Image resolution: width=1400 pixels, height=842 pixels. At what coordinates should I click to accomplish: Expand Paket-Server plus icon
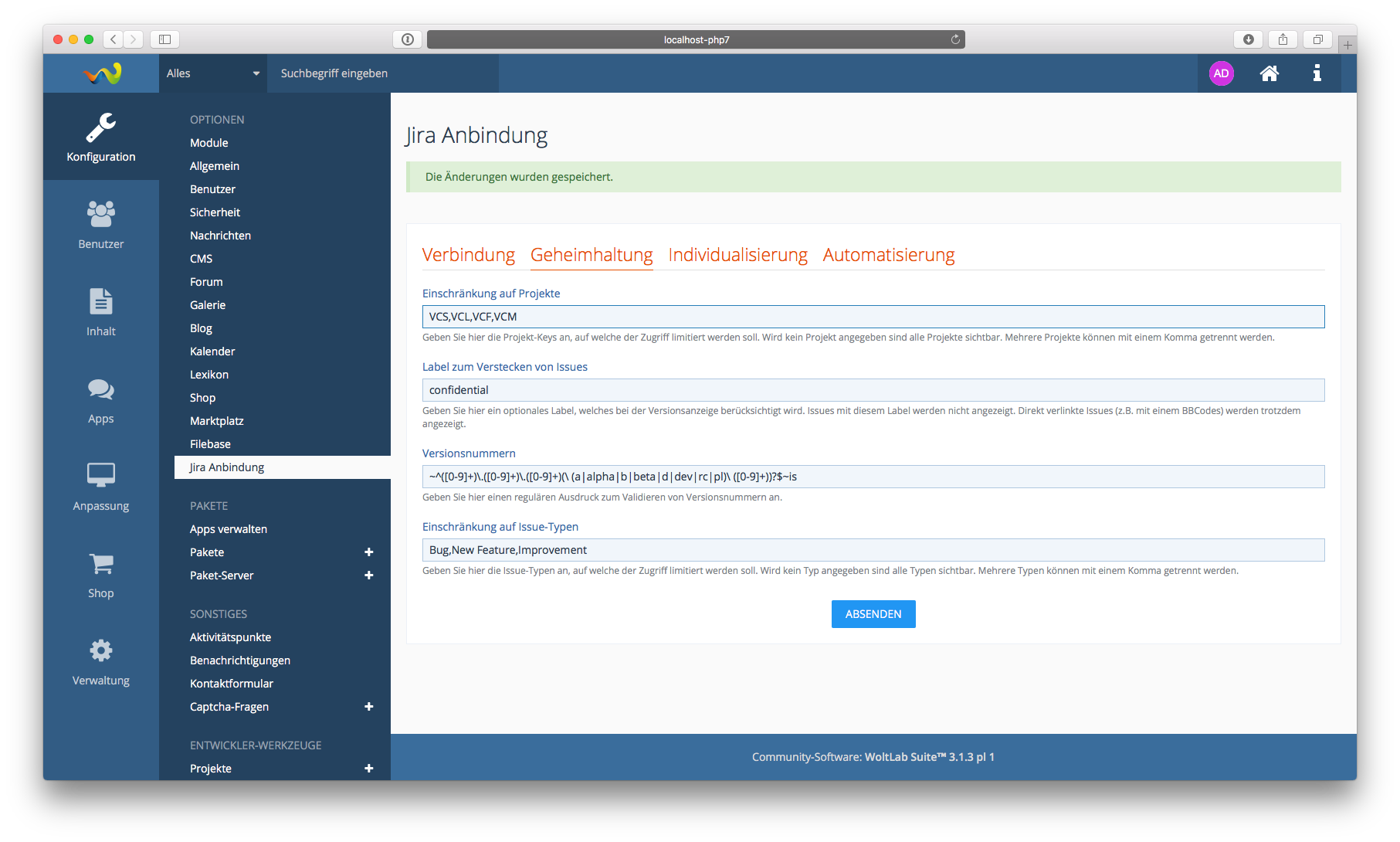(x=369, y=575)
